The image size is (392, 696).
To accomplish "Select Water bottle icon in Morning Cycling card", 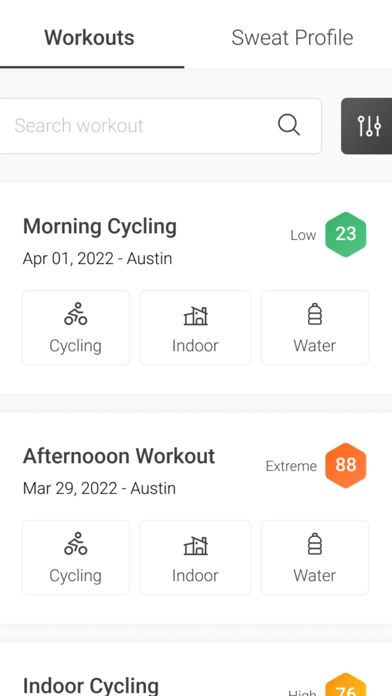I will point(315,314).
